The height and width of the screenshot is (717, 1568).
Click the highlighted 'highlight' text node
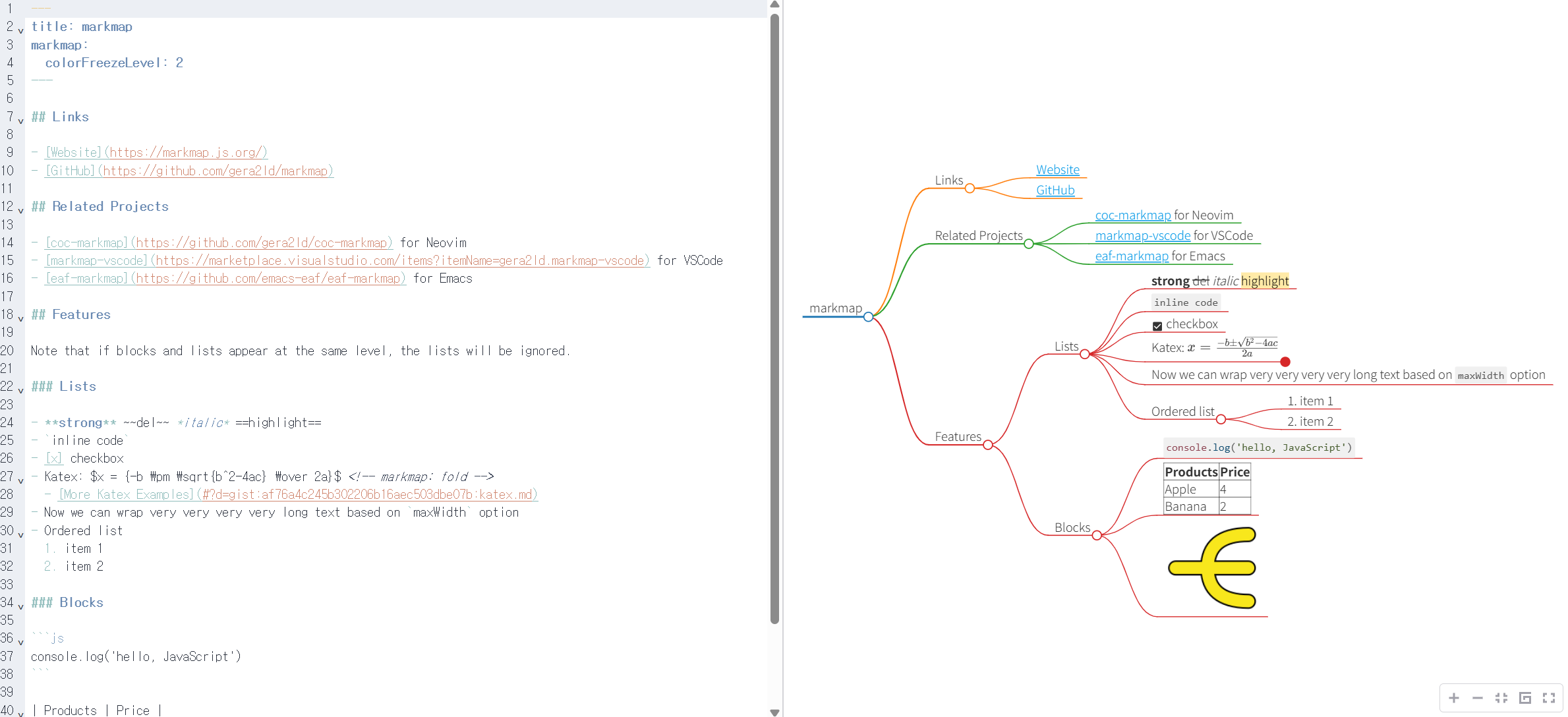coord(1265,281)
